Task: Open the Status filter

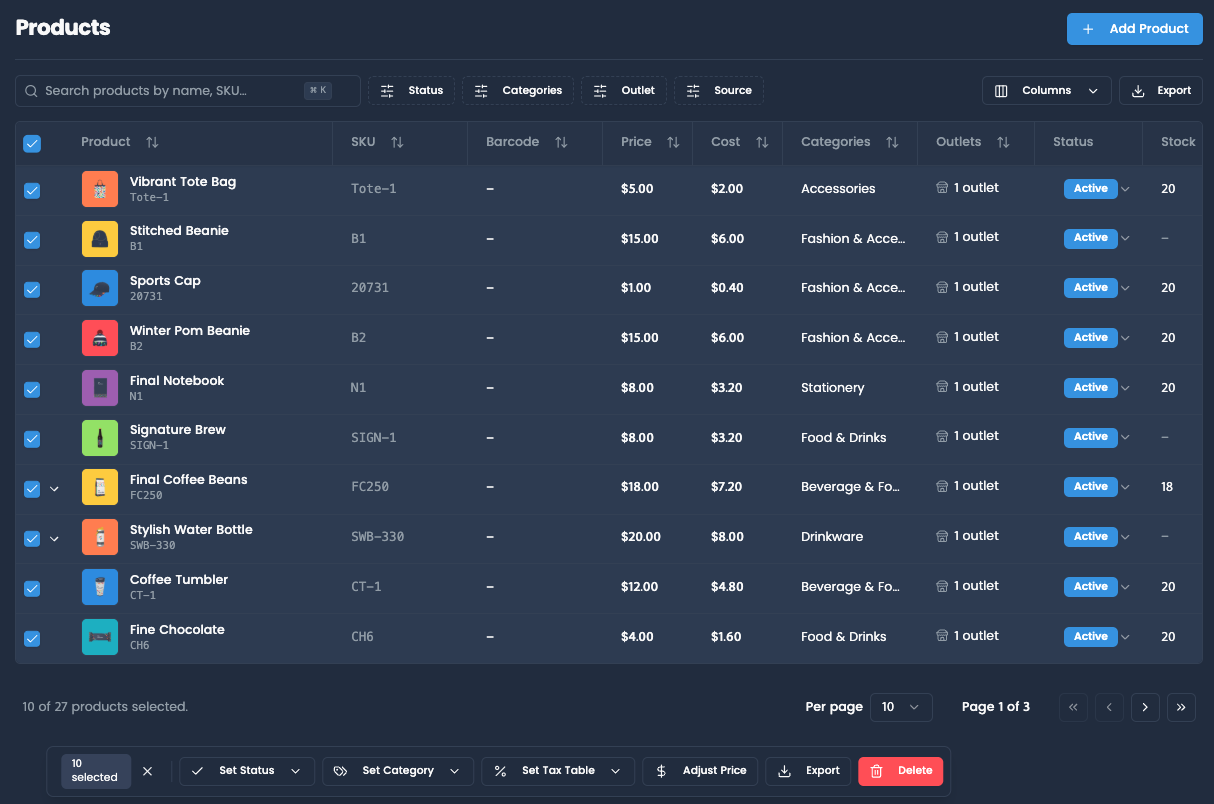Action: pos(412,91)
